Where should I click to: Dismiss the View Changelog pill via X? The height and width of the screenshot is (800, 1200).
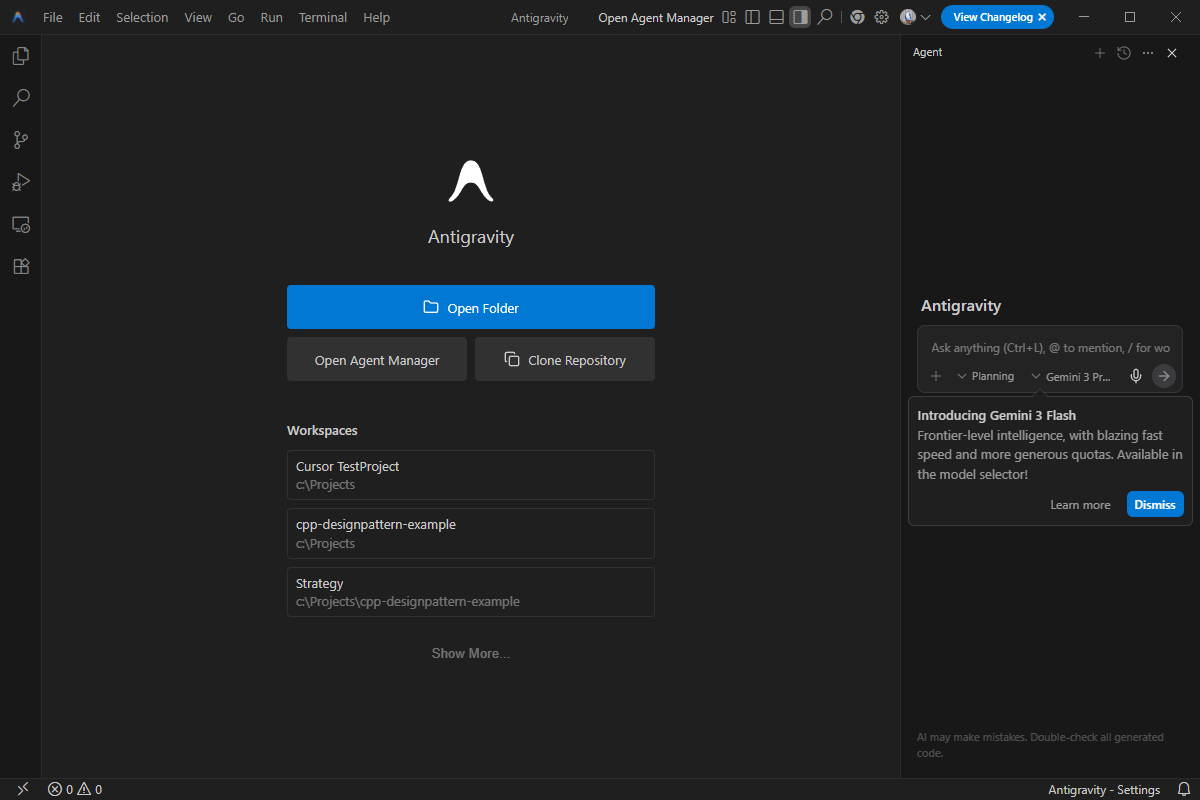pos(1042,17)
